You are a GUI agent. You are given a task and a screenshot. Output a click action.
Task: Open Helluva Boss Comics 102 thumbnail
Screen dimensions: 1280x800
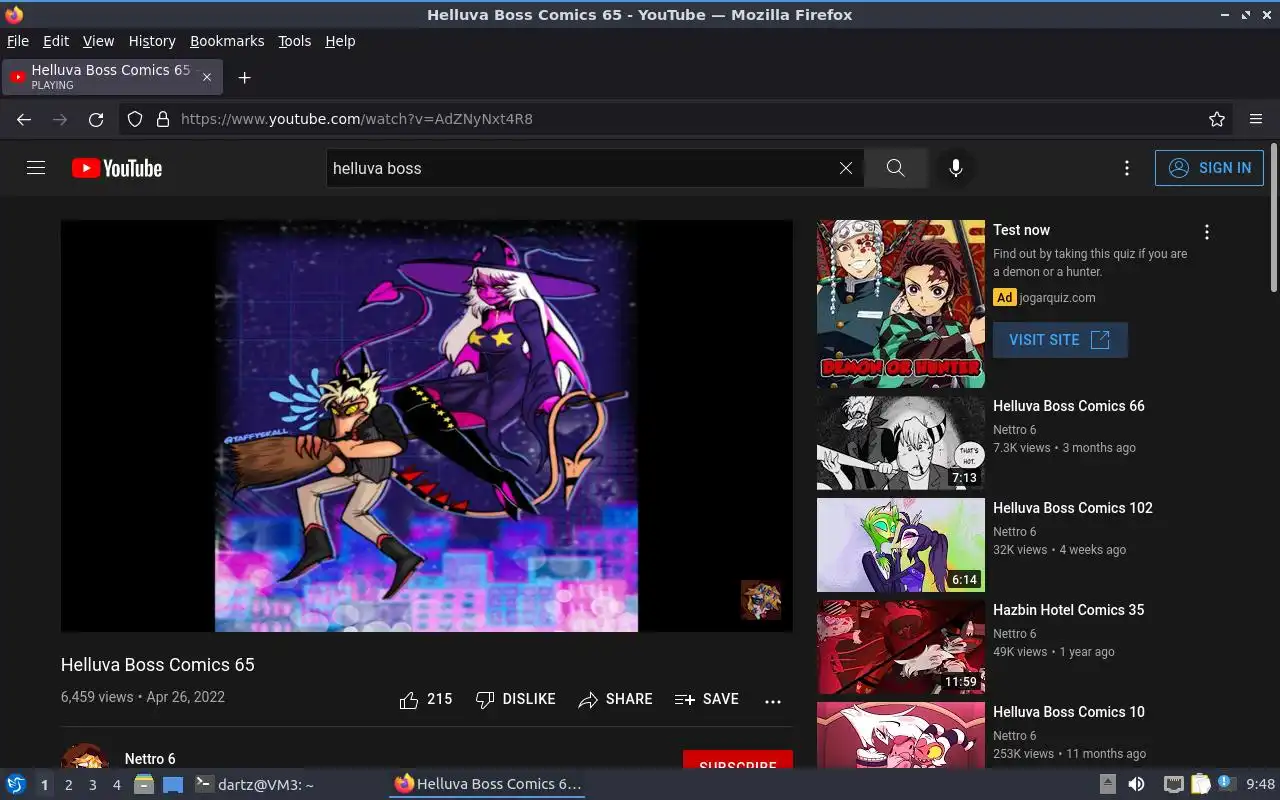pos(901,545)
